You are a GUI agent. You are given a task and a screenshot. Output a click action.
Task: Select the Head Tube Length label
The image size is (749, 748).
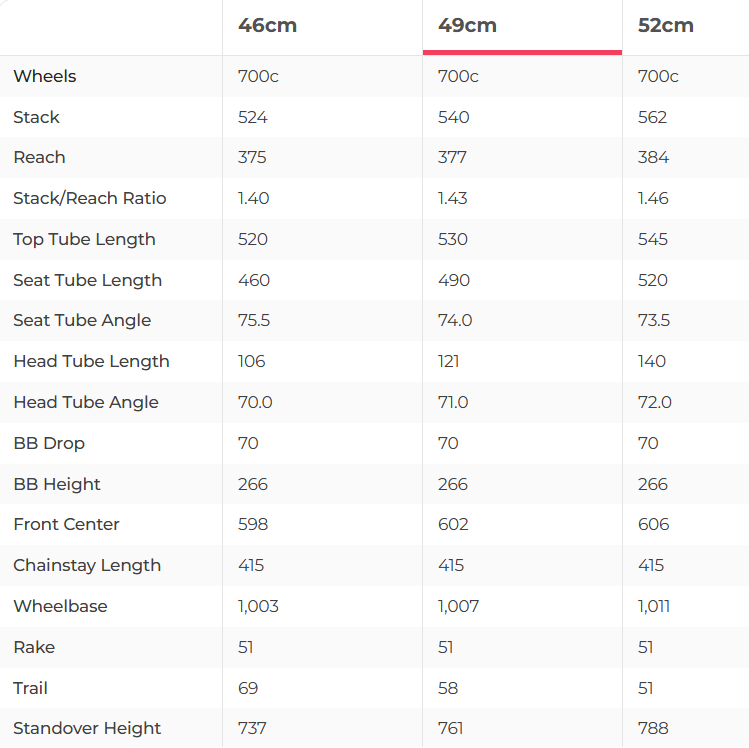pos(91,361)
